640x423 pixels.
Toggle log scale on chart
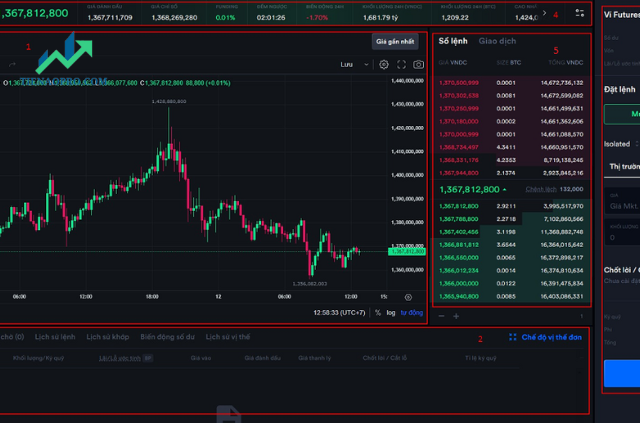(391, 313)
